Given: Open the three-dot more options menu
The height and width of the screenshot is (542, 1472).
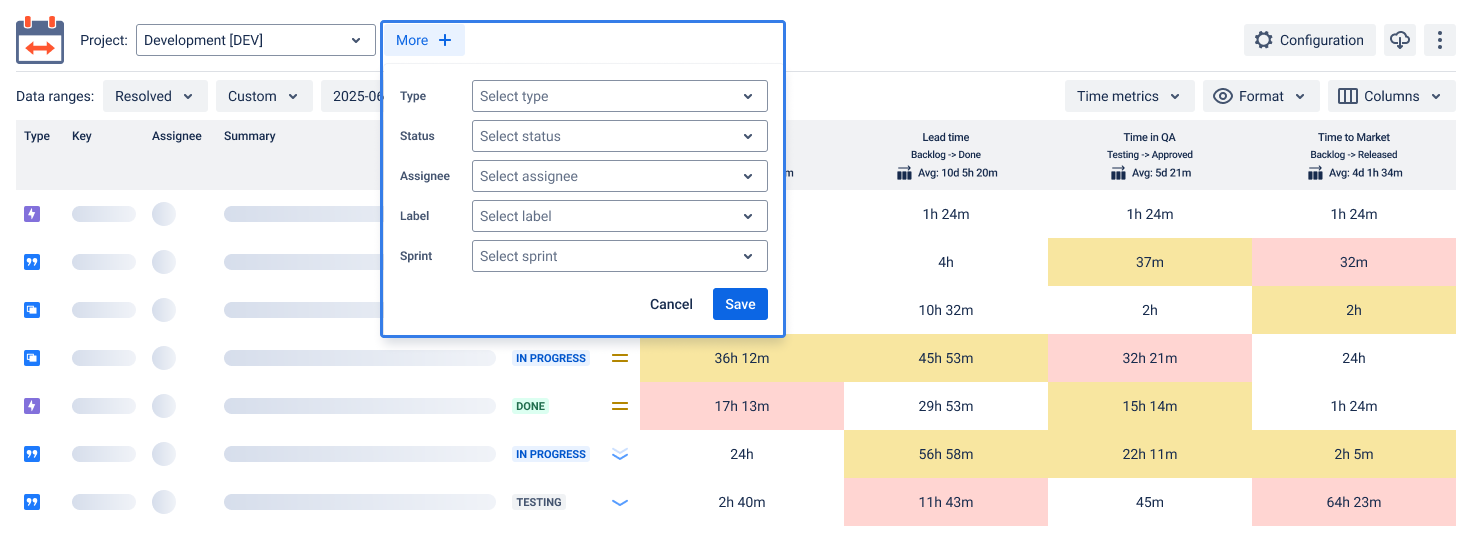Looking at the screenshot, I should pos(1440,40).
